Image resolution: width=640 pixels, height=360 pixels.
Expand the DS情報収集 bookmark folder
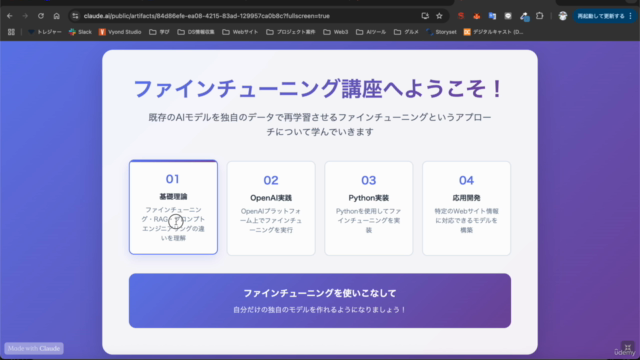[196, 32]
